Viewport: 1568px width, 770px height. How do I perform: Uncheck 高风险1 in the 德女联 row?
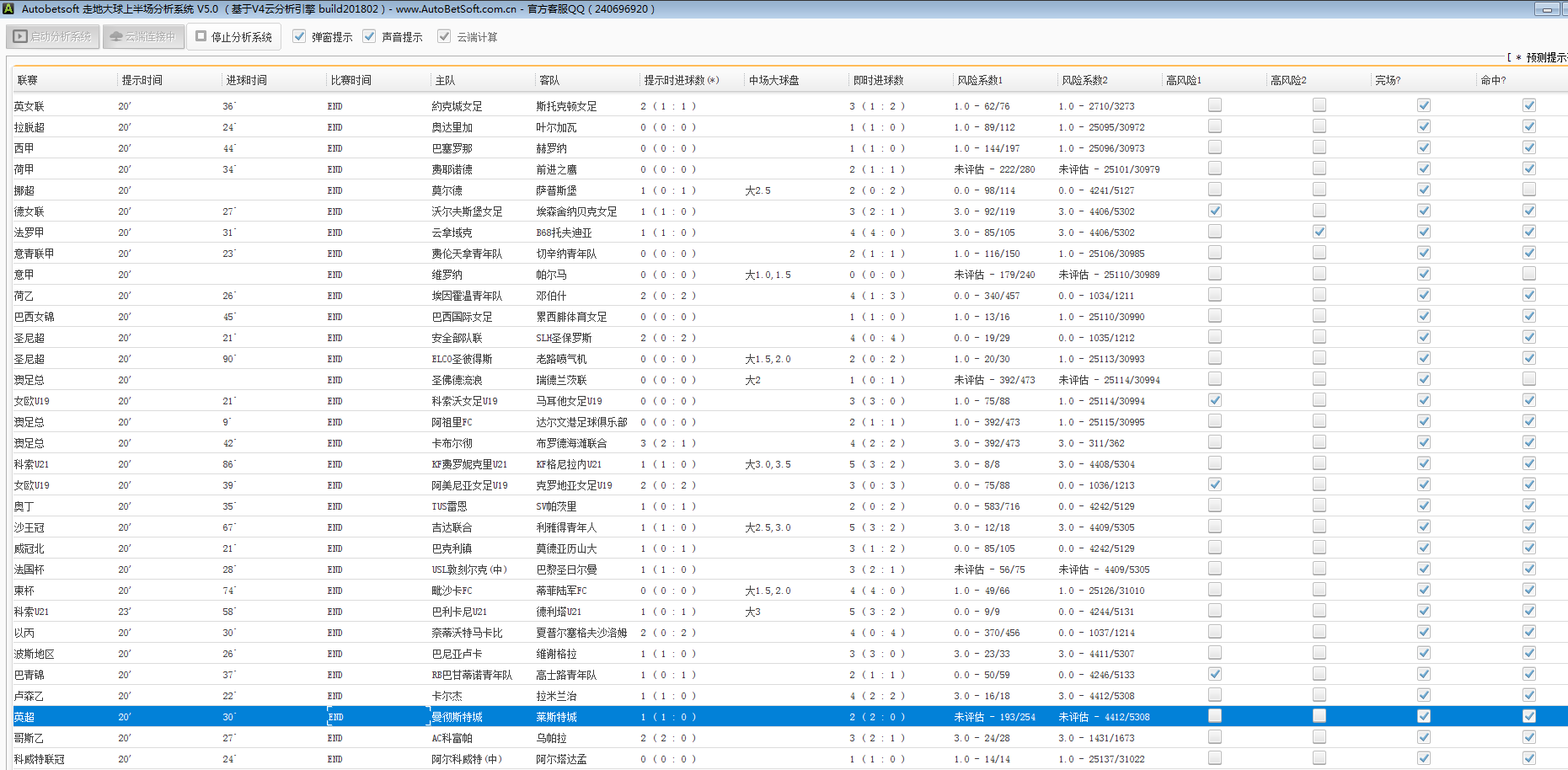(x=1214, y=211)
